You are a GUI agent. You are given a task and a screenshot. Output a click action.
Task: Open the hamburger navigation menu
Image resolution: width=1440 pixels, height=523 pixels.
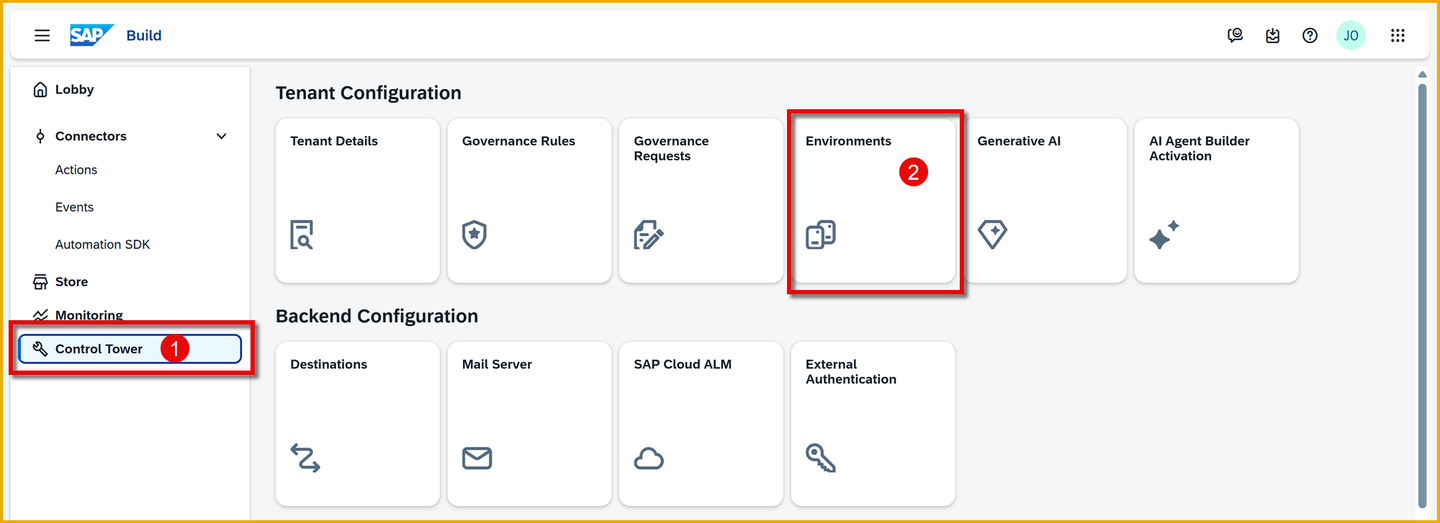(42, 35)
